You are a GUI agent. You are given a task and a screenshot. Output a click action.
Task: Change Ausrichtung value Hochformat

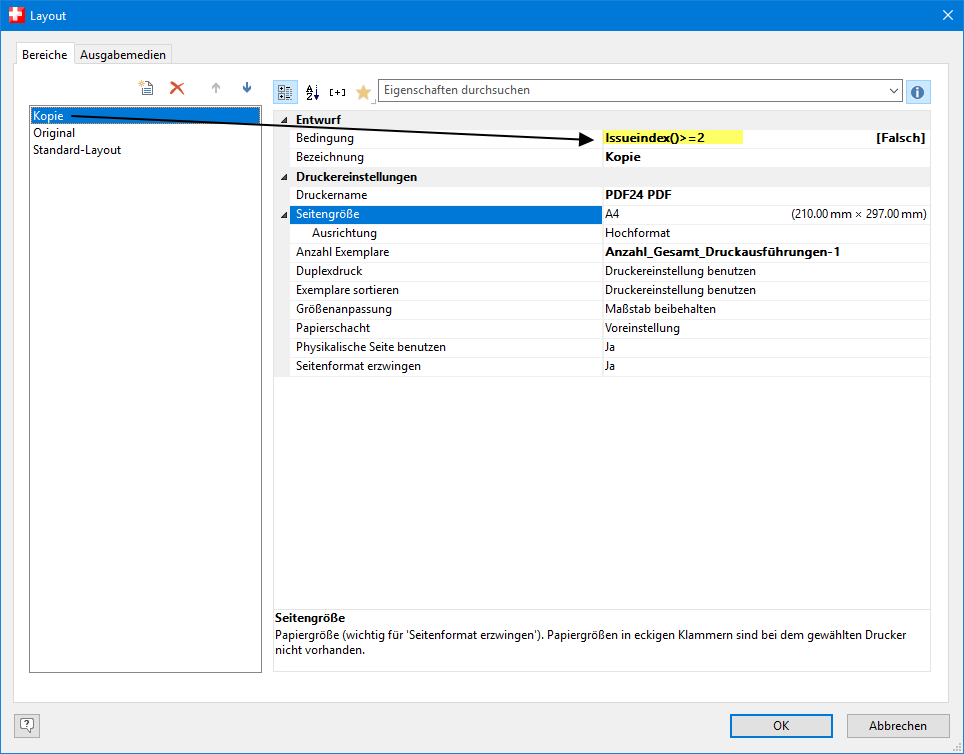pyautogui.click(x=638, y=233)
